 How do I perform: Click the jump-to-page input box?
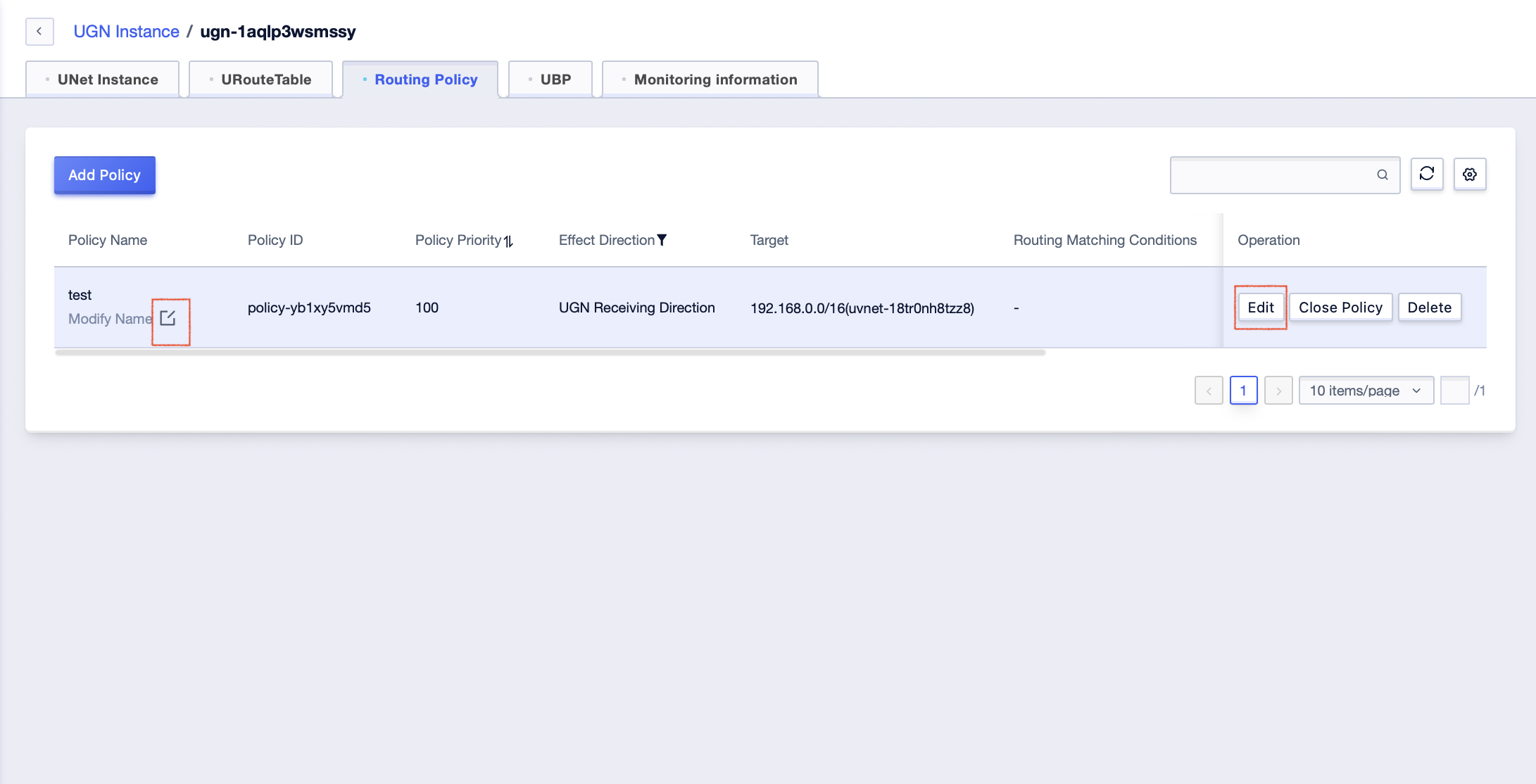click(x=1454, y=391)
